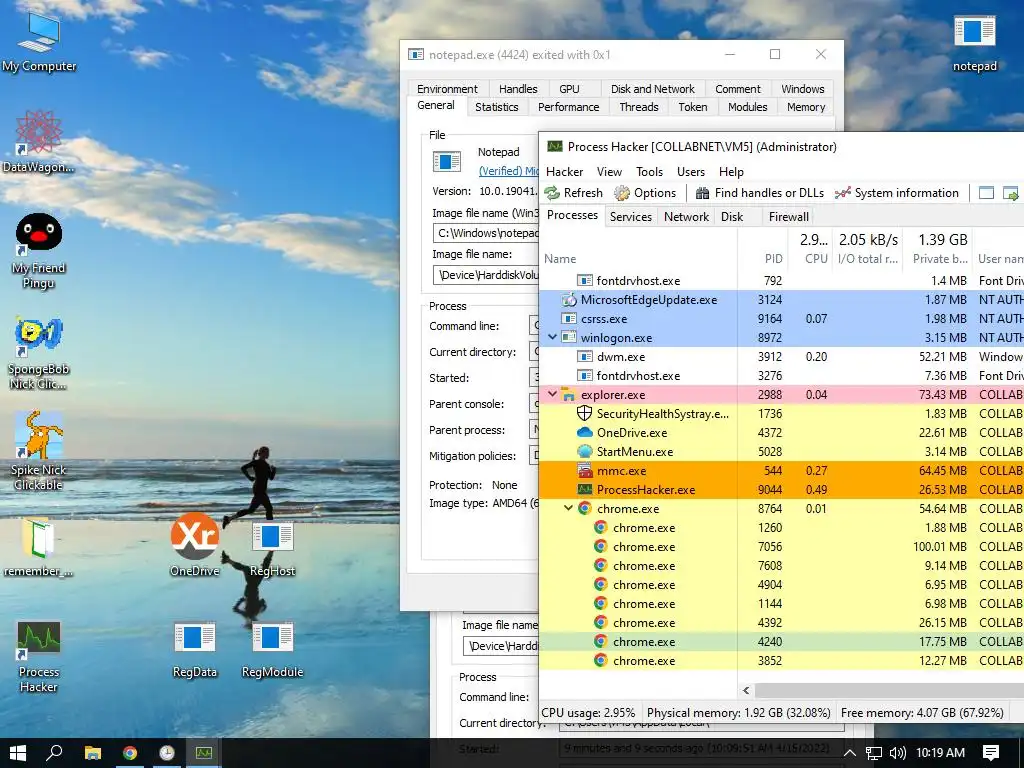This screenshot has height=768, width=1024.
Task: Switch to the Firewall tab
Action: (788, 217)
